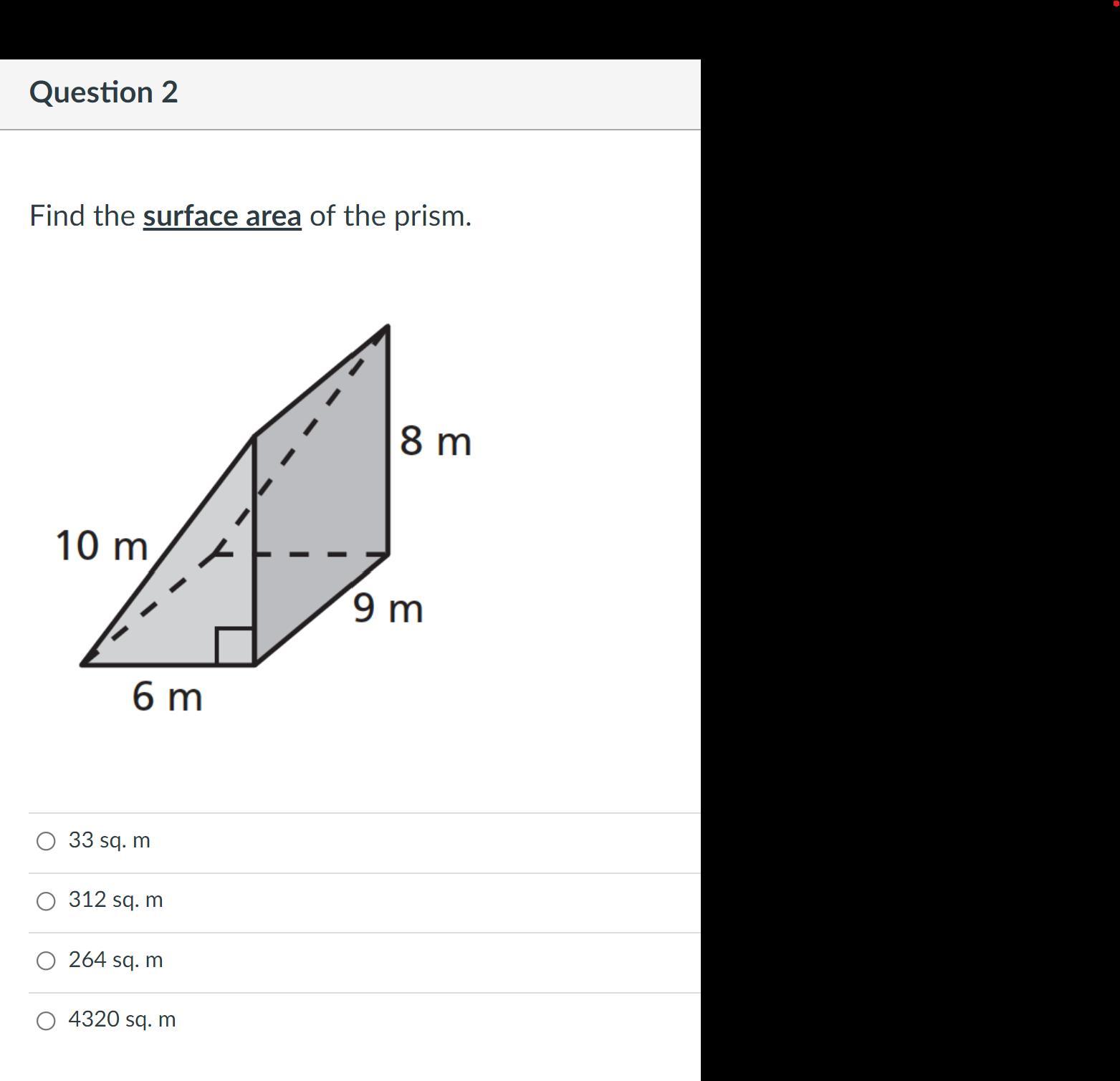1120x1081 pixels.
Task: Click the right-angle square marker in the prism
Action: pos(235,646)
